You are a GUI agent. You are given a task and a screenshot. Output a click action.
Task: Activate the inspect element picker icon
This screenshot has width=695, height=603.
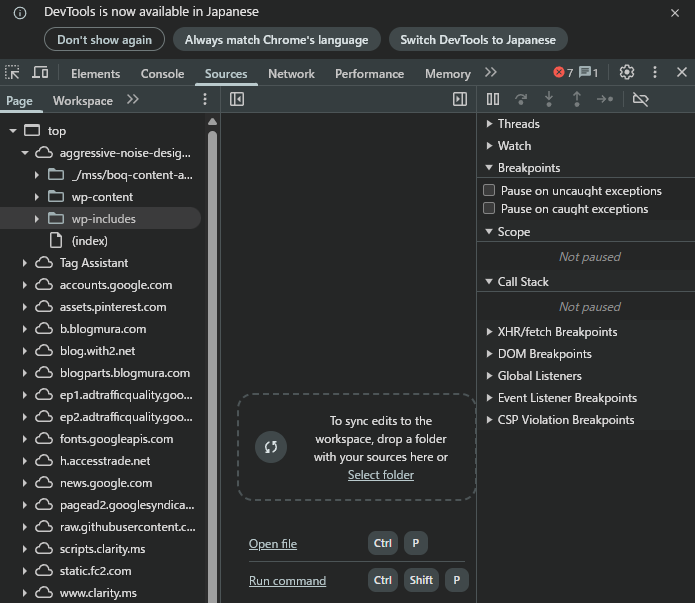(13, 73)
